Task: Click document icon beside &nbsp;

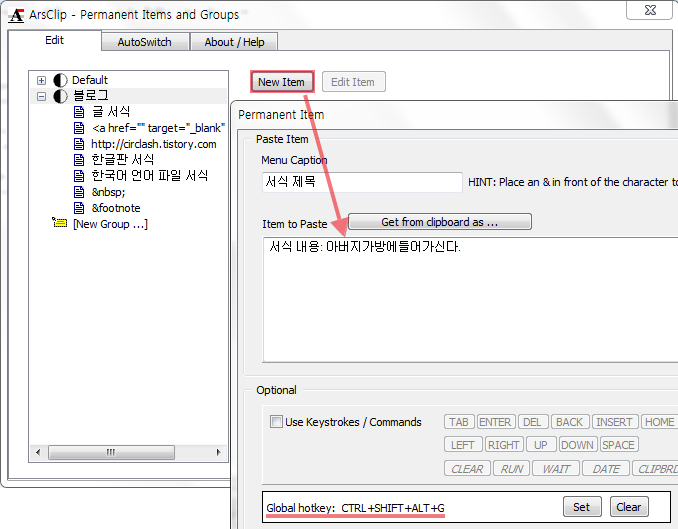Action: click(x=79, y=192)
